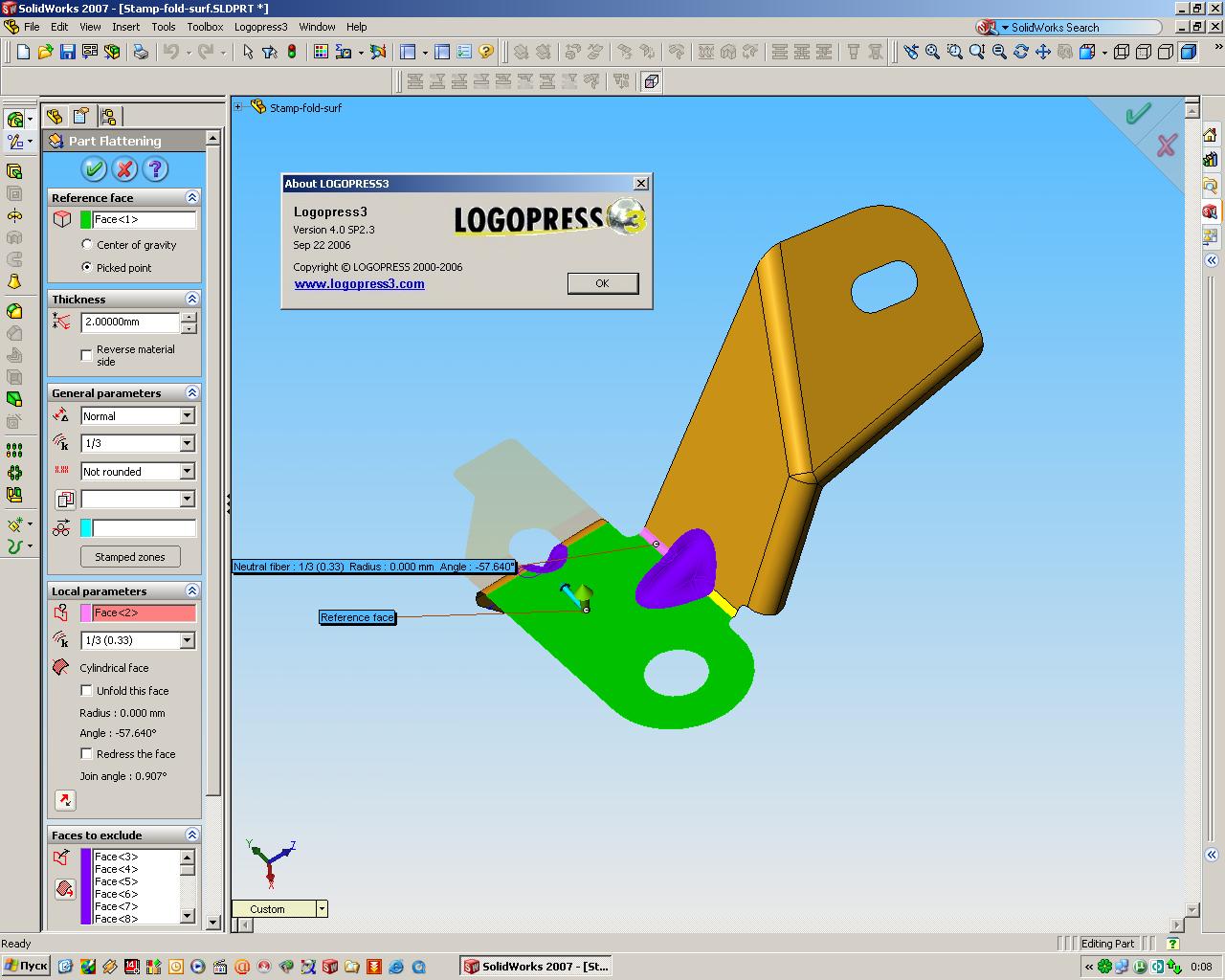Select Face<5> in Faces to exclude list

click(116, 881)
